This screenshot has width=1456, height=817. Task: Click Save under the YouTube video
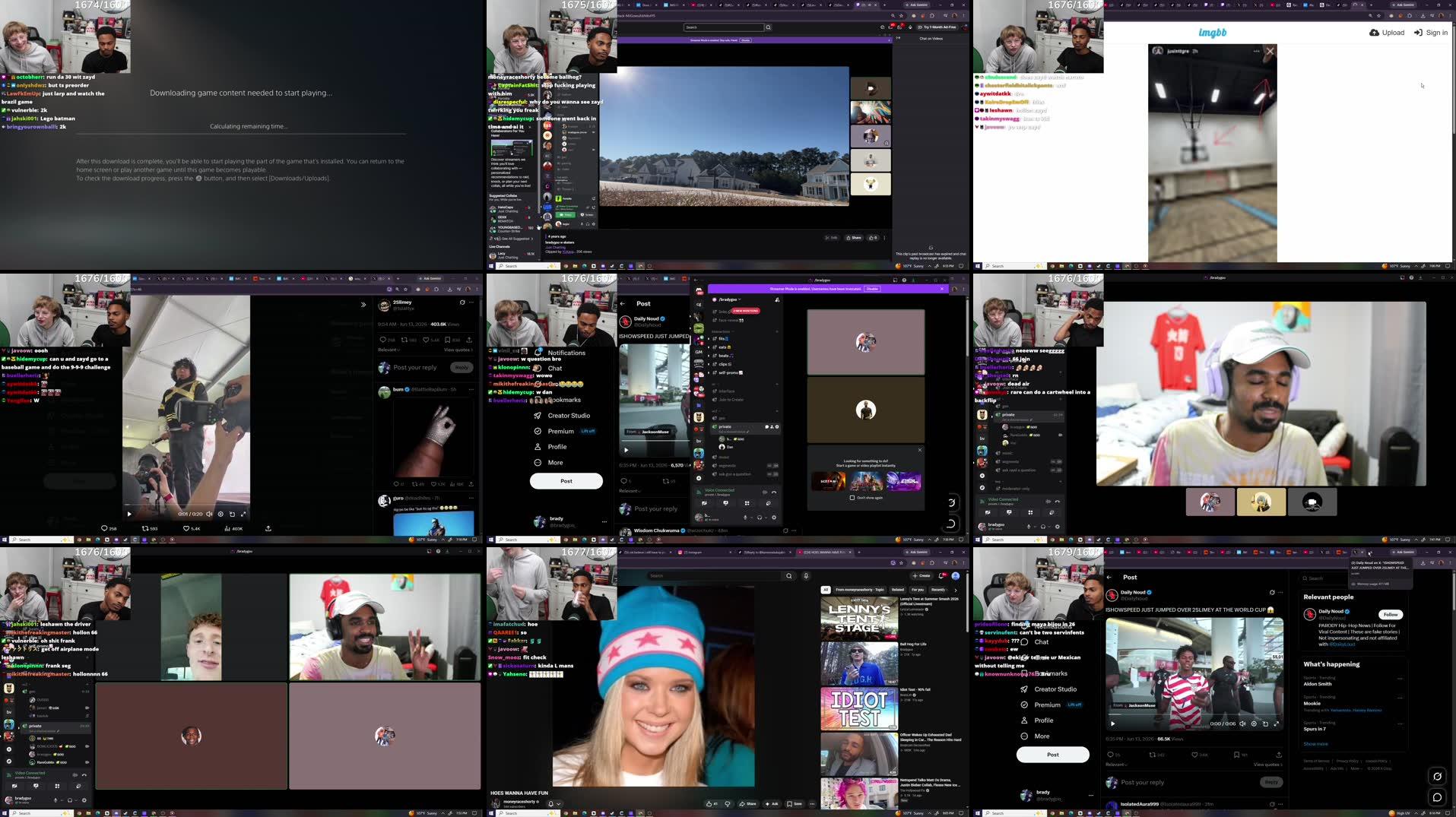795,803
